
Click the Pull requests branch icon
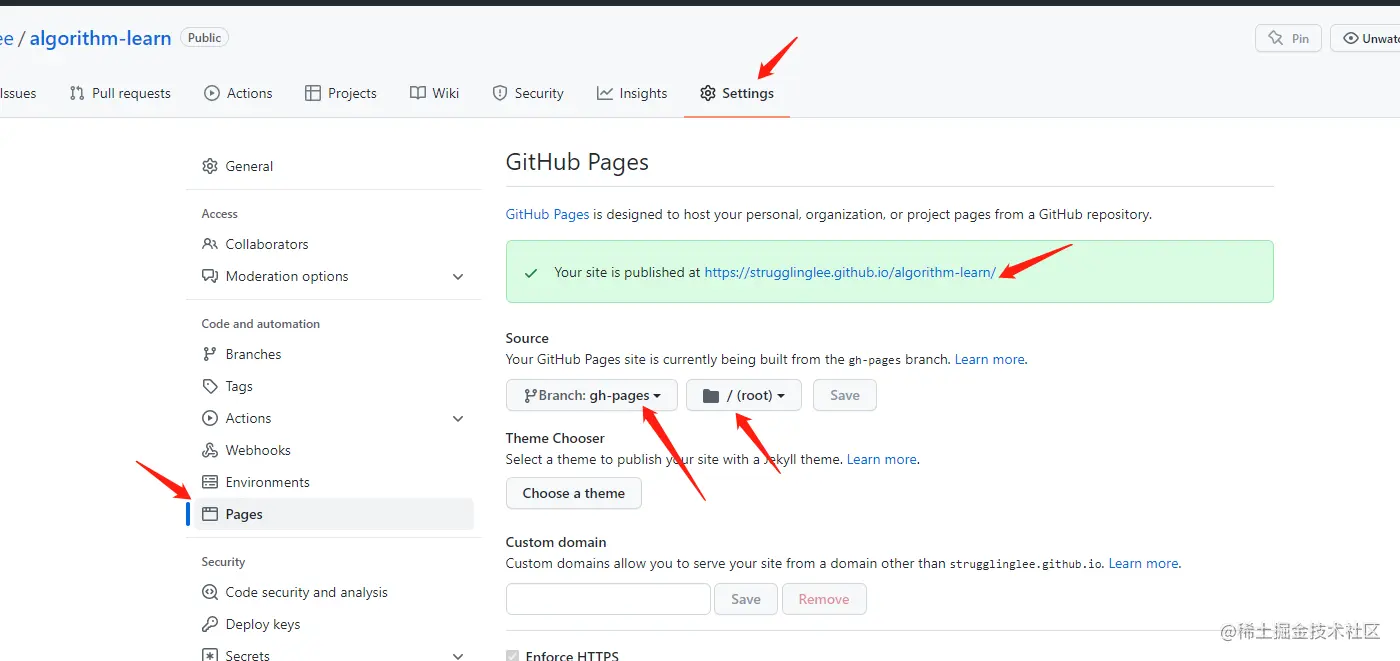click(77, 93)
